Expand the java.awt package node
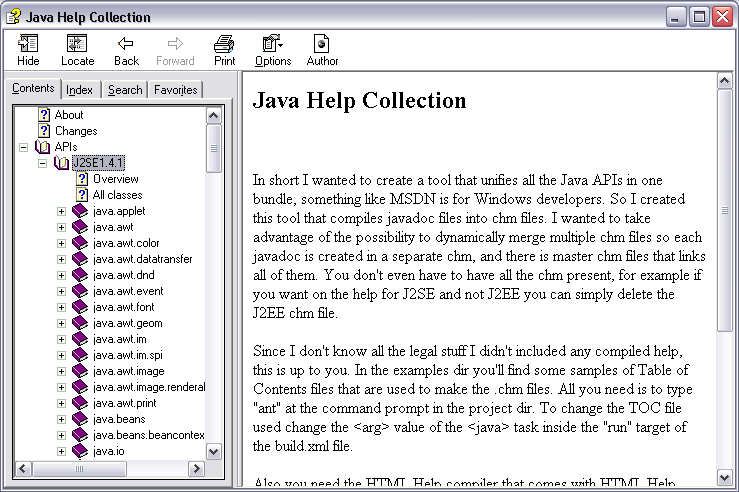The width and height of the screenshot is (739, 492). [61, 227]
